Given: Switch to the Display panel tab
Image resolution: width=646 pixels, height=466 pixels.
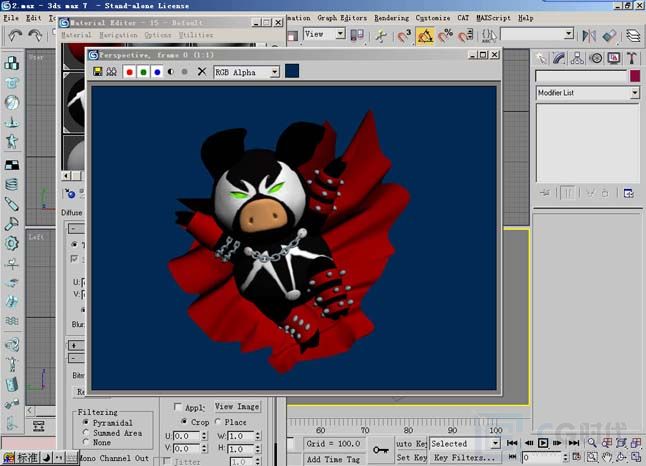Looking at the screenshot, I should [614, 58].
